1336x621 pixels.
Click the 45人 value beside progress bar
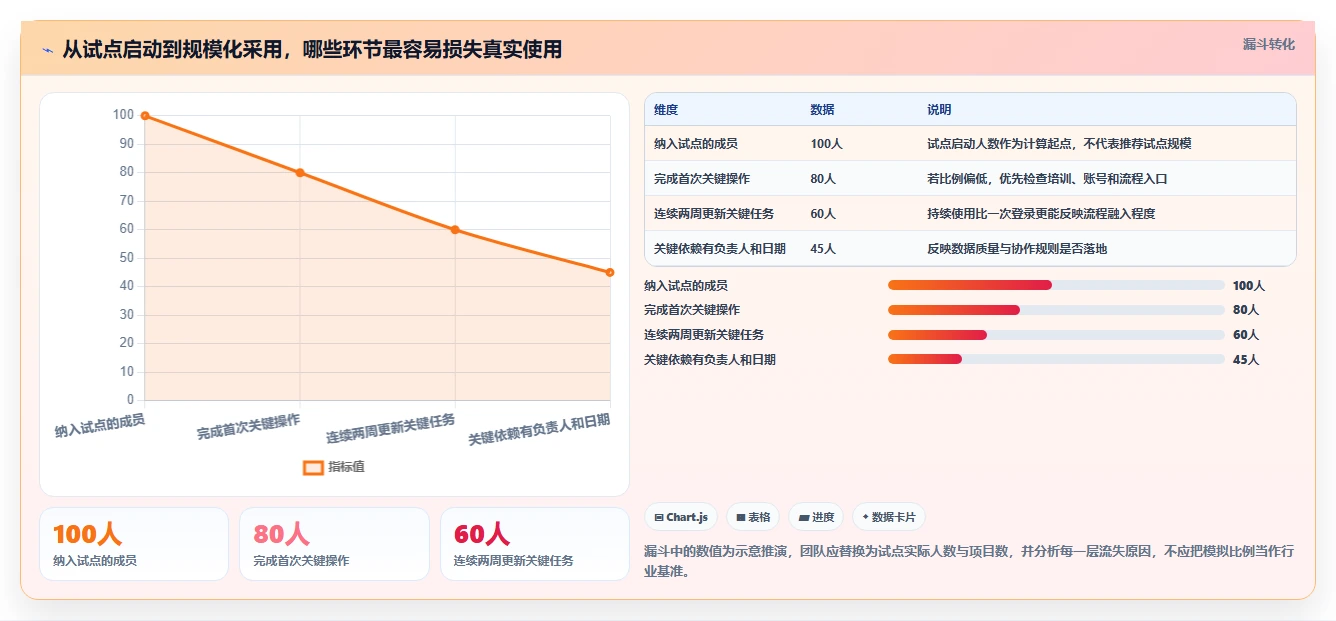click(1246, 360)
